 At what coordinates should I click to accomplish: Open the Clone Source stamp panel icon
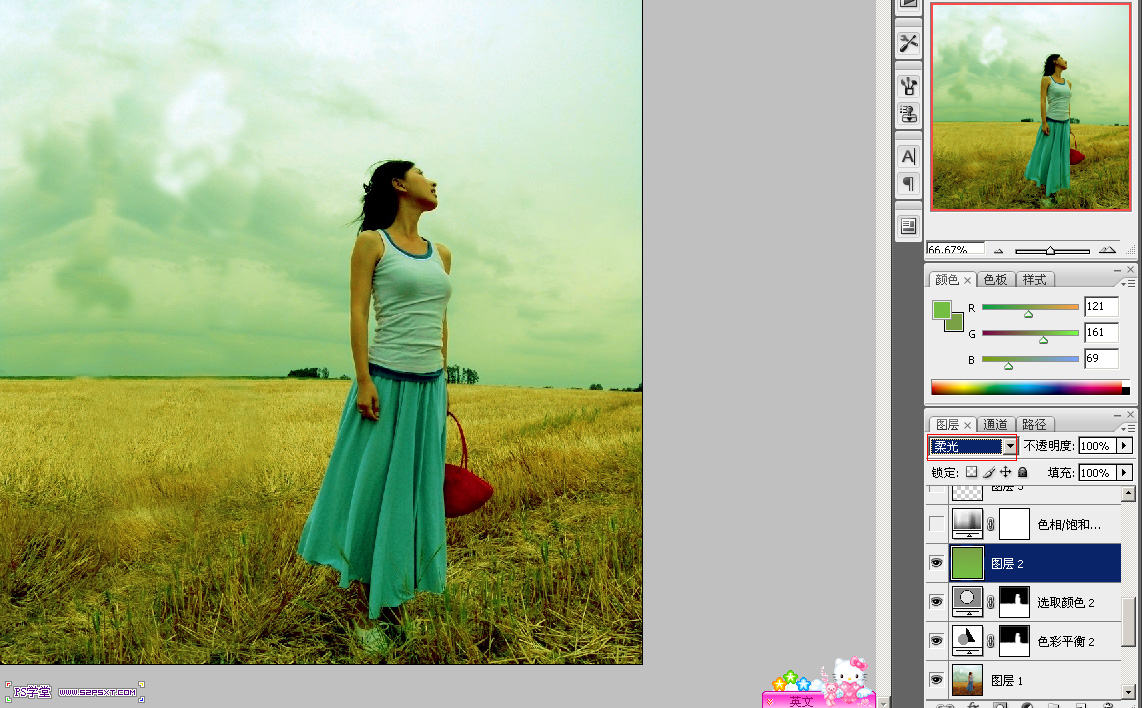point(908,114)
